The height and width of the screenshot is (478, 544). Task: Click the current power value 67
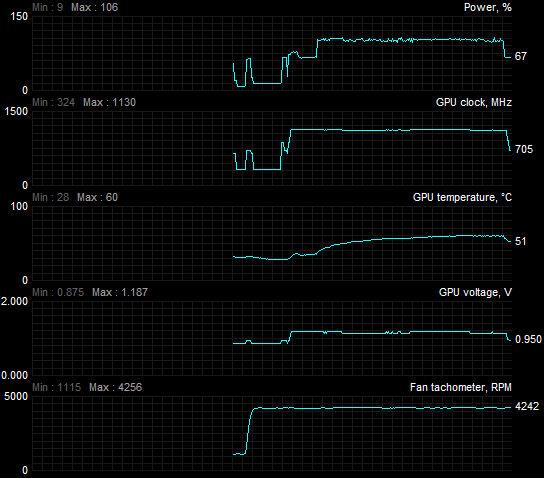pos(520,56)
